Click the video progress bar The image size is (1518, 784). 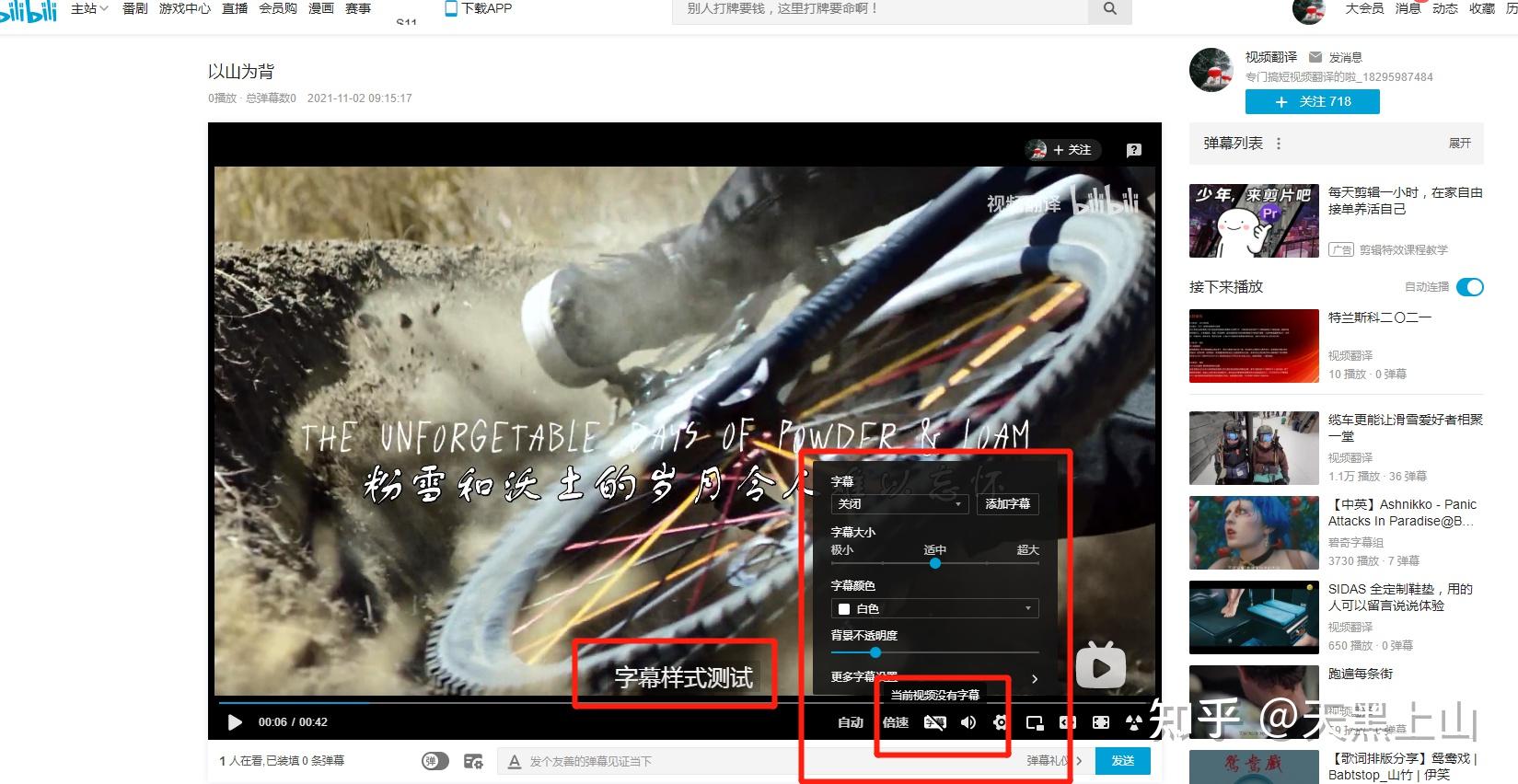click(x=684, y=701)
